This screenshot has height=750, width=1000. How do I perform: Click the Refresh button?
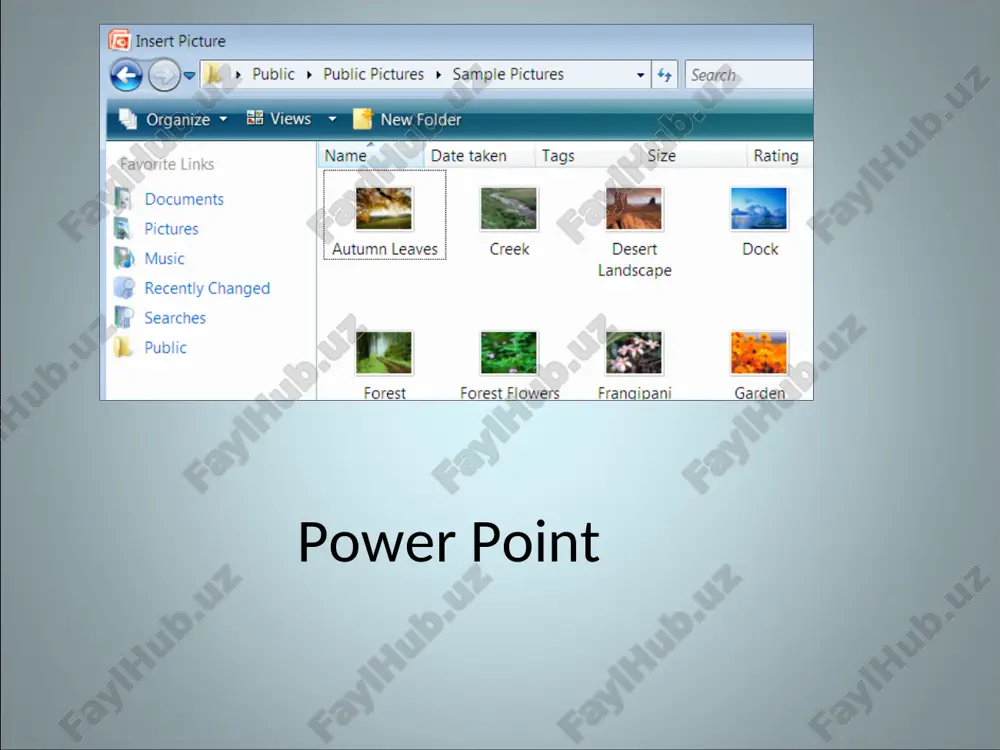coord(665,75)
